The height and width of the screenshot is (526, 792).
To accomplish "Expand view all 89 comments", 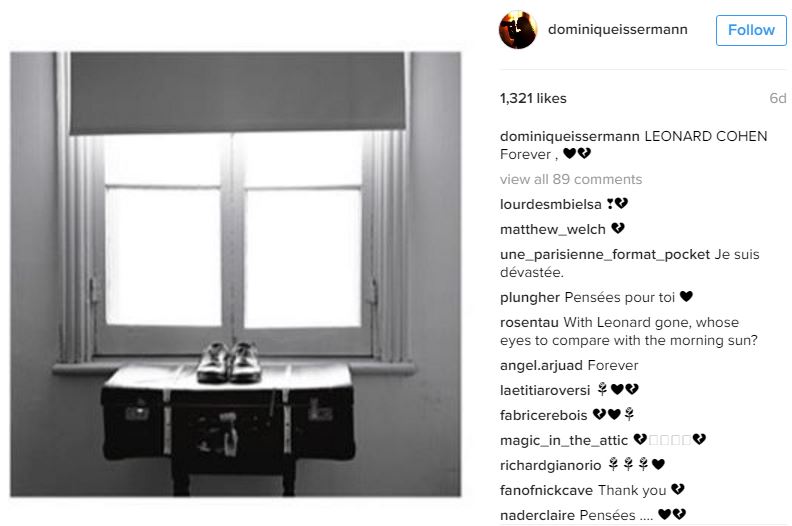I will pos(571,179).
